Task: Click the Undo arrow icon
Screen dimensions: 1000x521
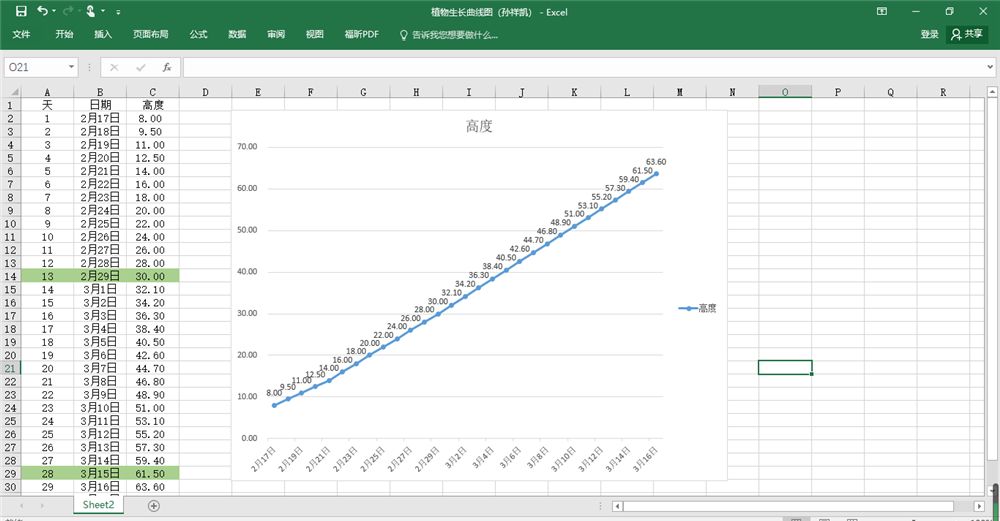Action: [43, 11]
